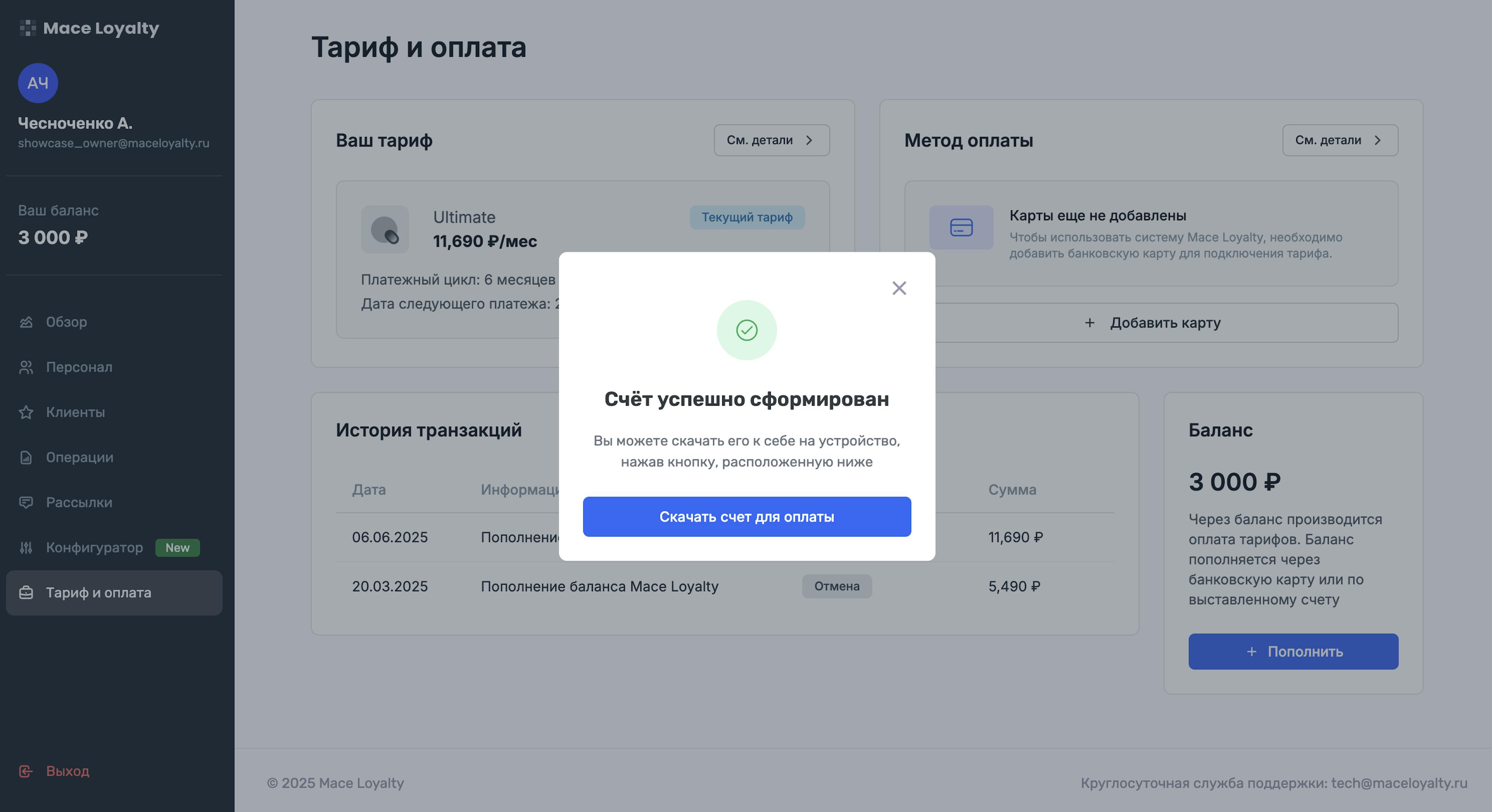Viewport: 1492px width, 812px height.
Task: Click chevron arrow in 'Метод оплаты' details button
Action: [1378, 140]
